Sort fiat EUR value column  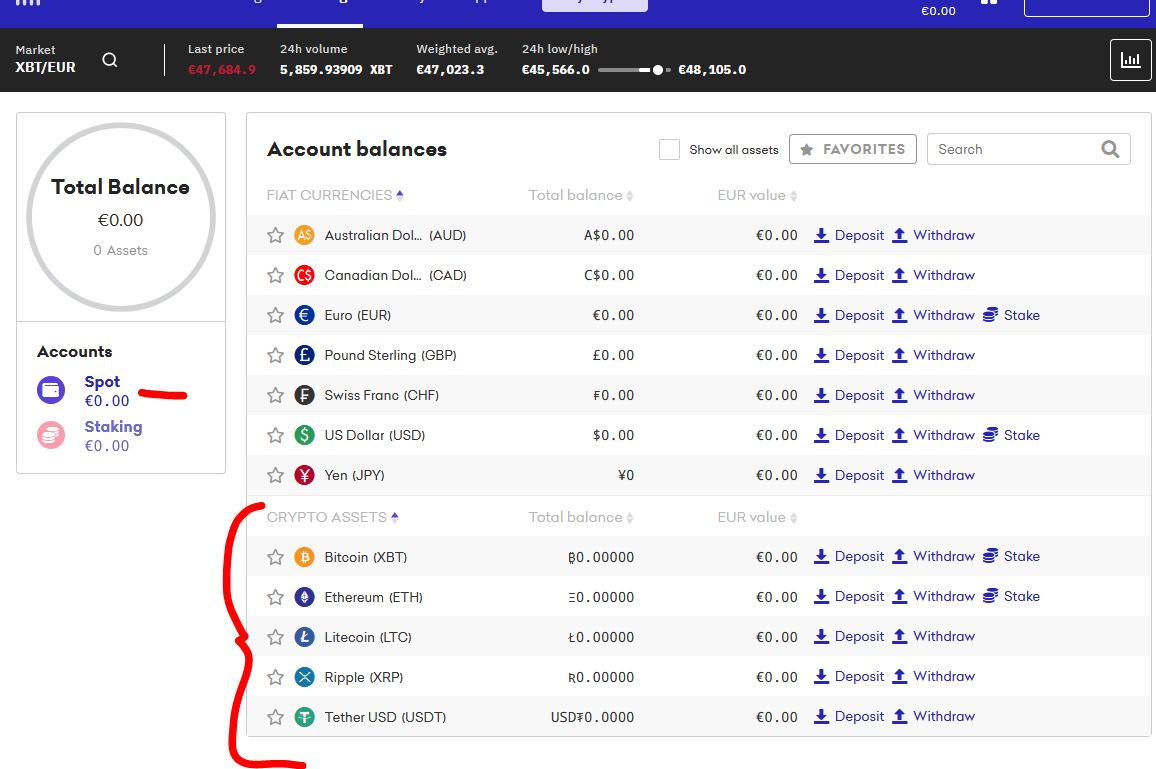757,195
